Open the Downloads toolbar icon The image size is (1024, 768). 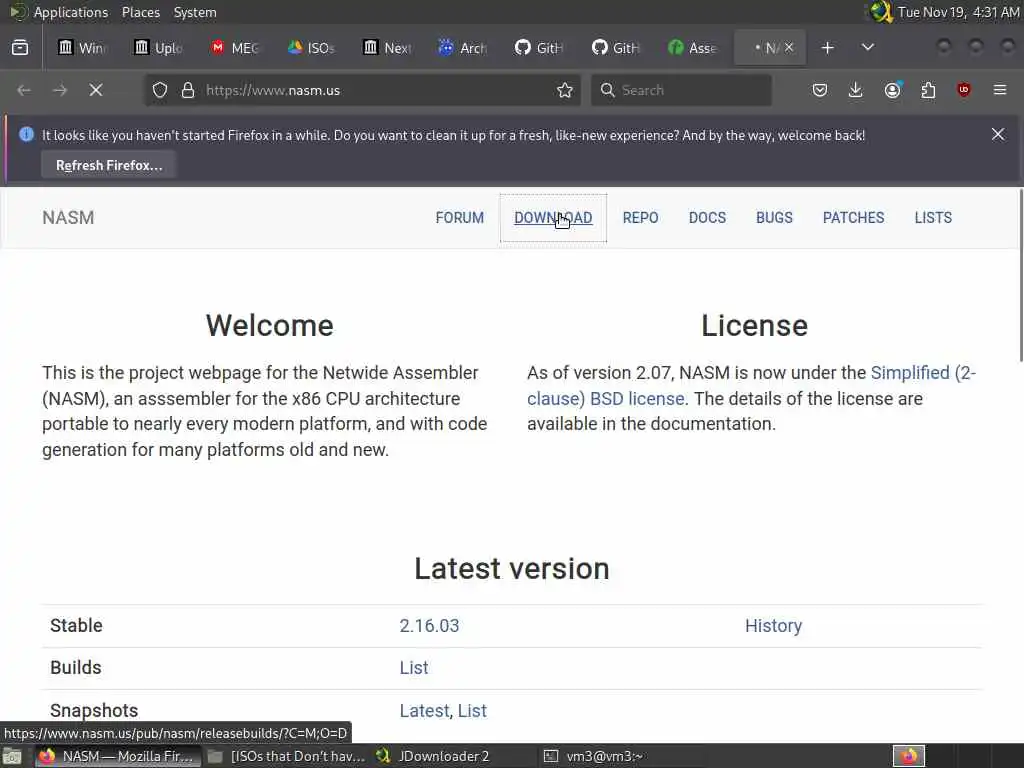pos(856,90)
